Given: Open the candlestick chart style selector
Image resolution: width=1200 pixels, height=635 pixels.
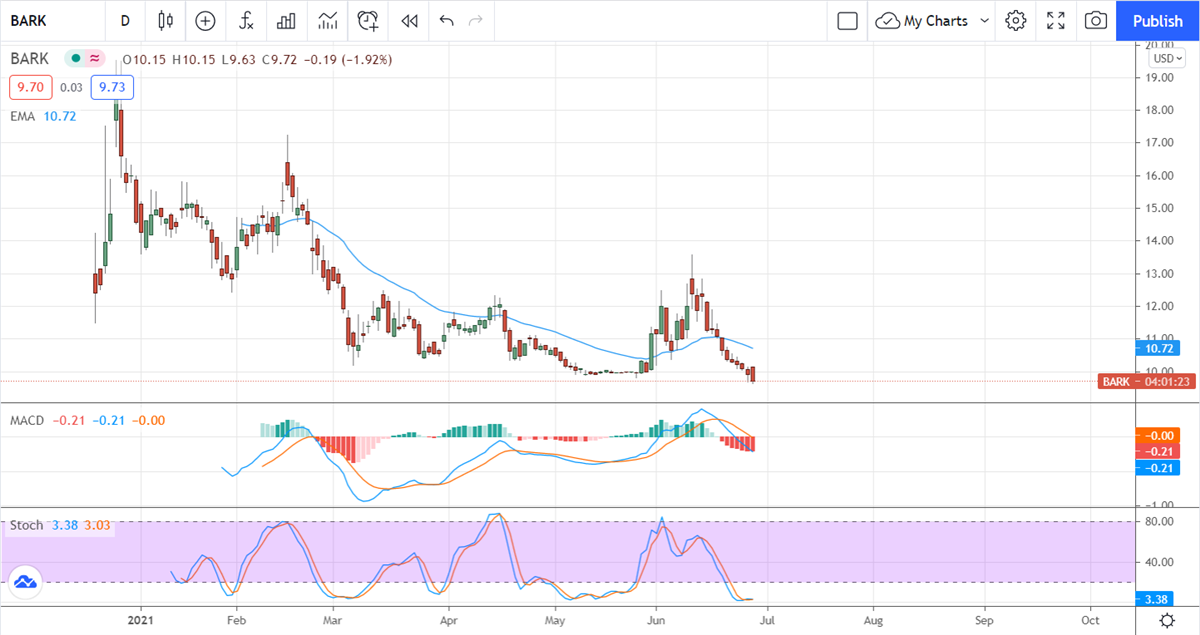Looking at the screenshot, I should (165, 20).
